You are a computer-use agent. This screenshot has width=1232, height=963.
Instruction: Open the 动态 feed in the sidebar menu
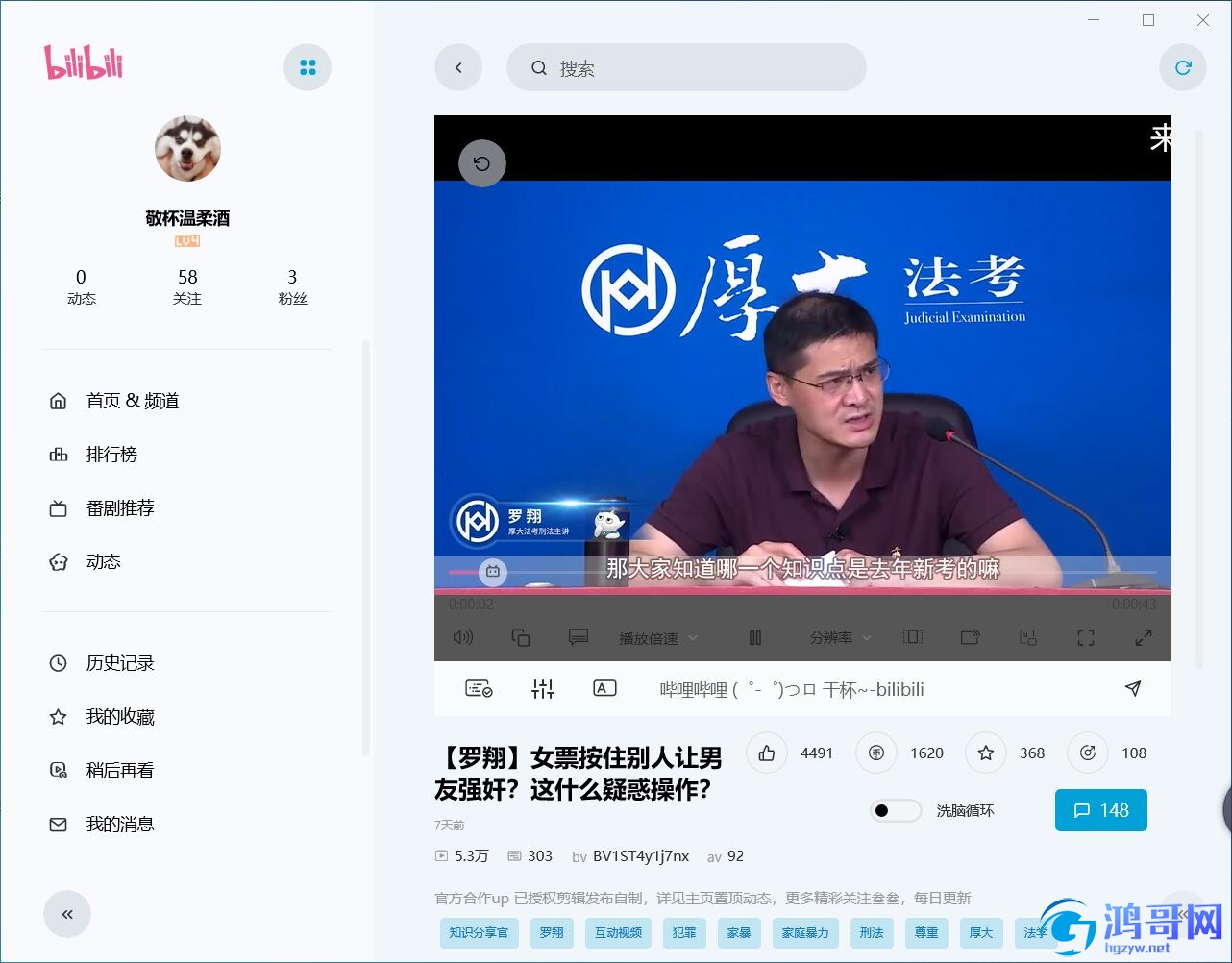pyautogui.click(x=104, y=562)
